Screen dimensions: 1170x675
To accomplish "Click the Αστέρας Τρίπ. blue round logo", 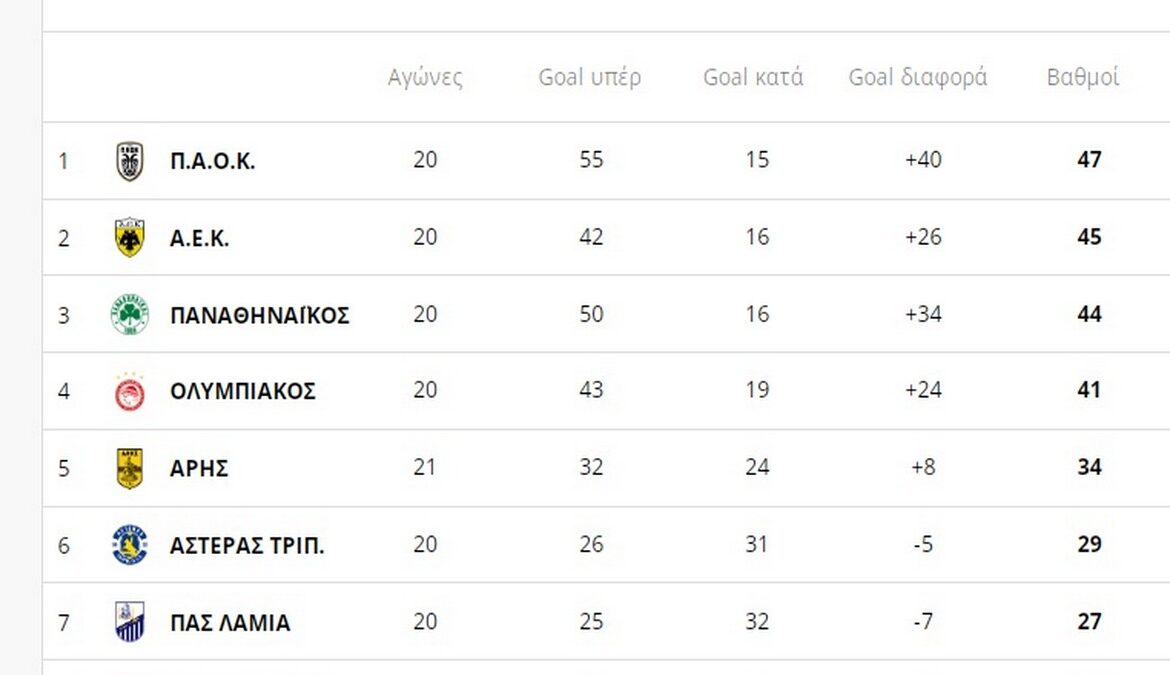I will (x=130, y=545).
